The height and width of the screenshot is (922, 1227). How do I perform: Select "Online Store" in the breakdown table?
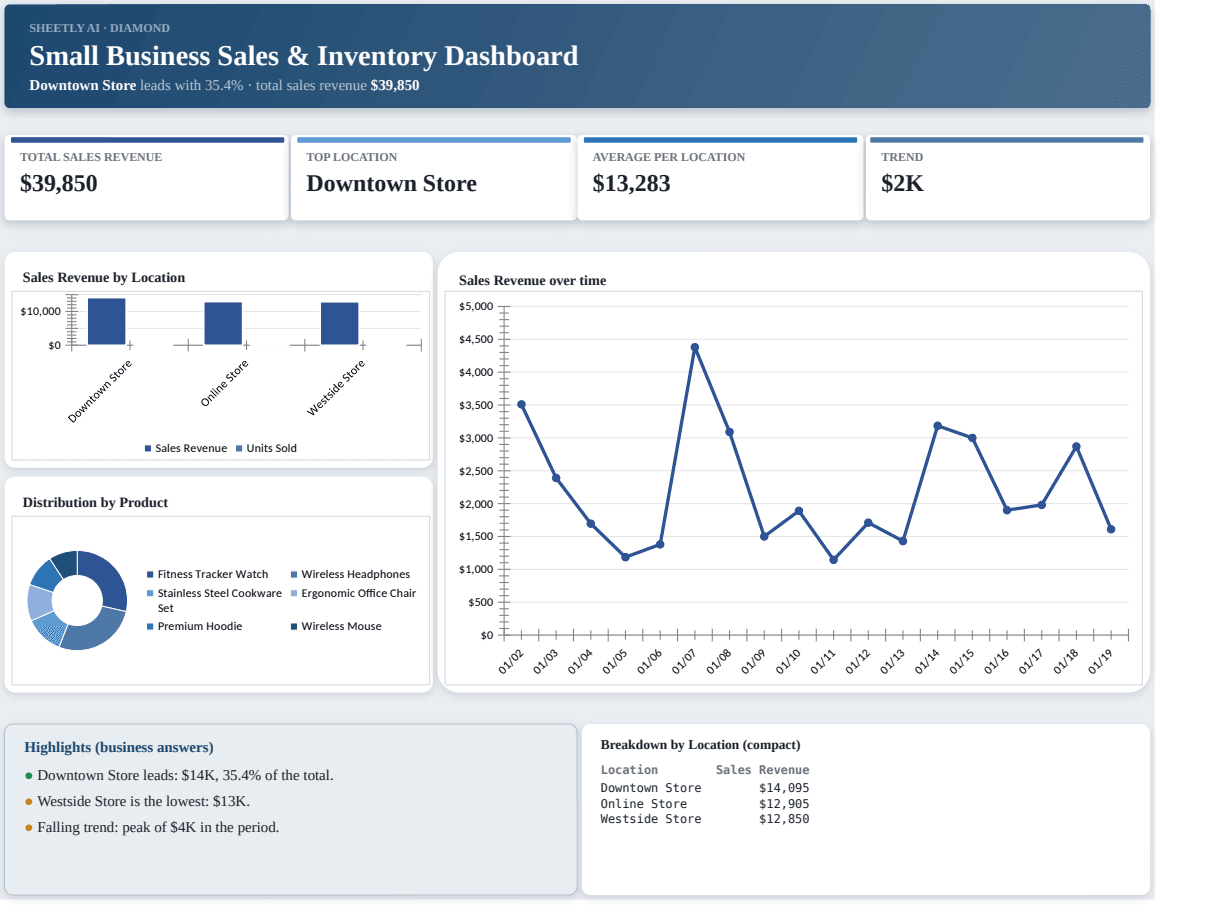[x=644, y=804]
